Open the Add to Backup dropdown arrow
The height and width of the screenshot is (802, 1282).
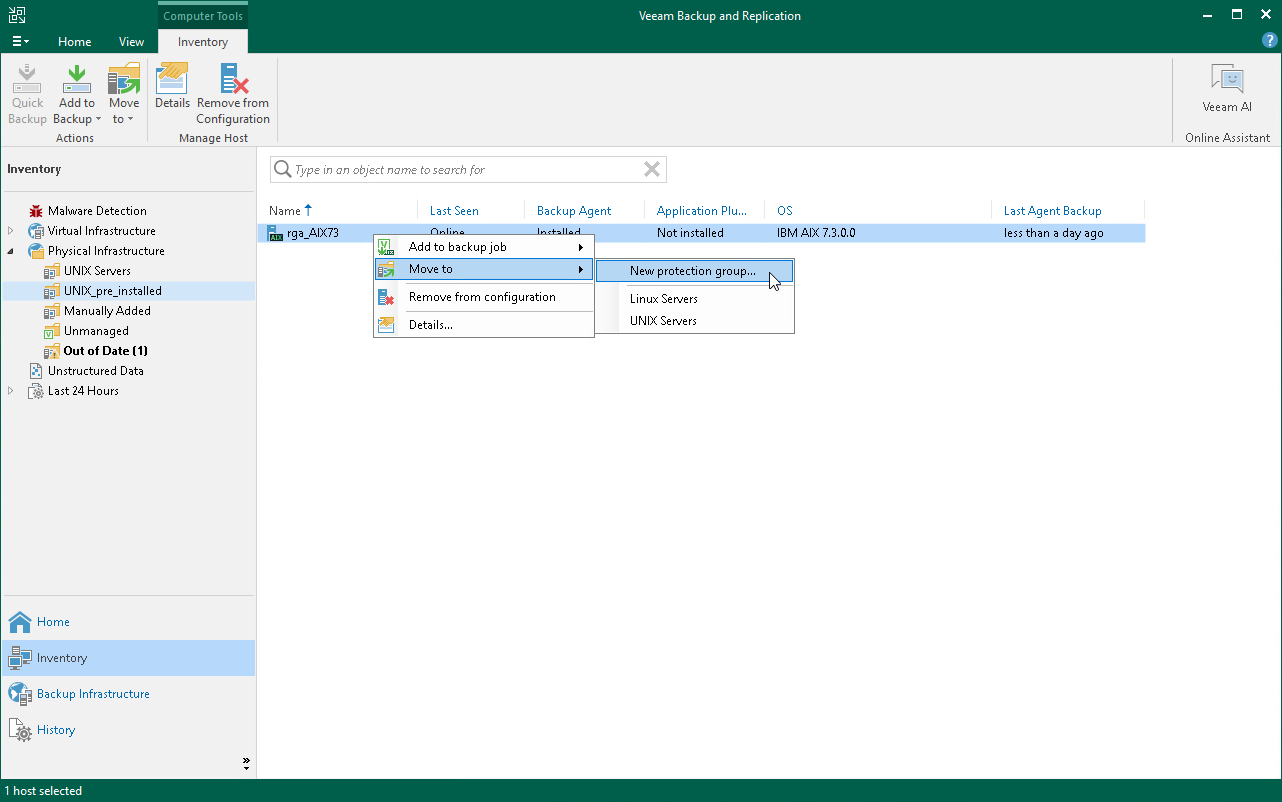coord(99,120)
